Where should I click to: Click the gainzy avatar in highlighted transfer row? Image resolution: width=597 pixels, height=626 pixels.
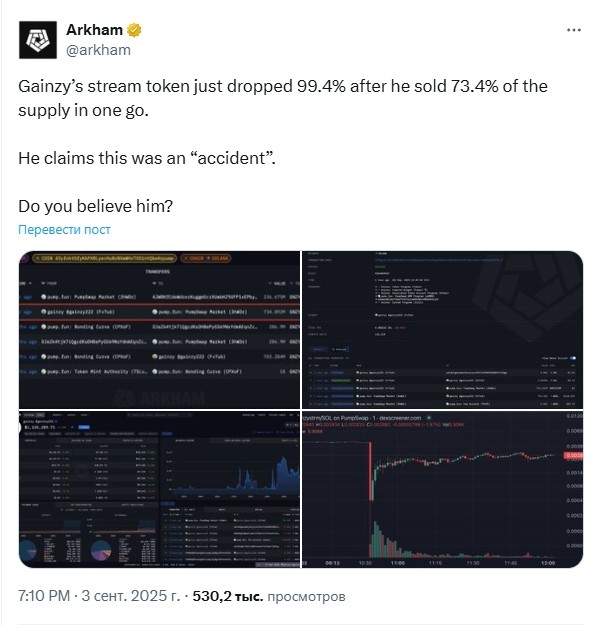coord(44,312)
